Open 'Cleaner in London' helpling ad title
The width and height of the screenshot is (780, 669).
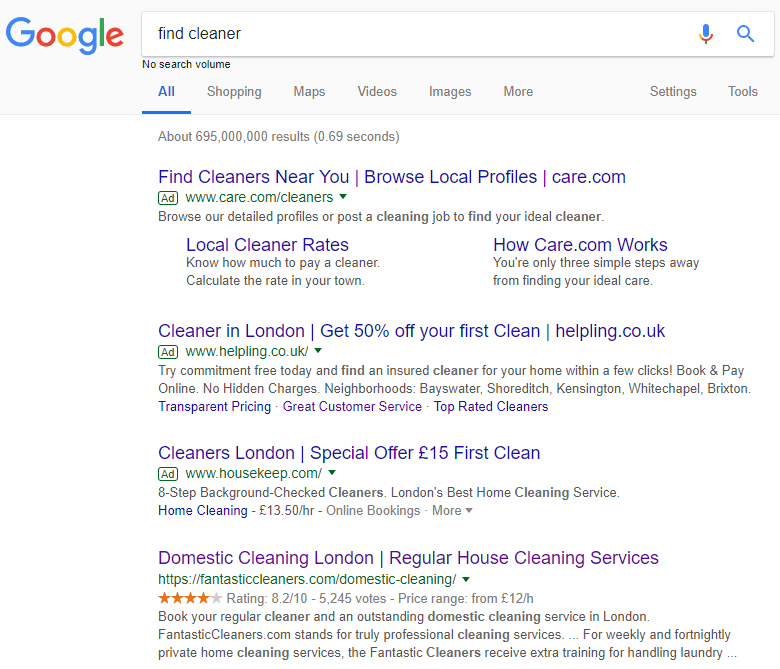[x=411, y=331]
